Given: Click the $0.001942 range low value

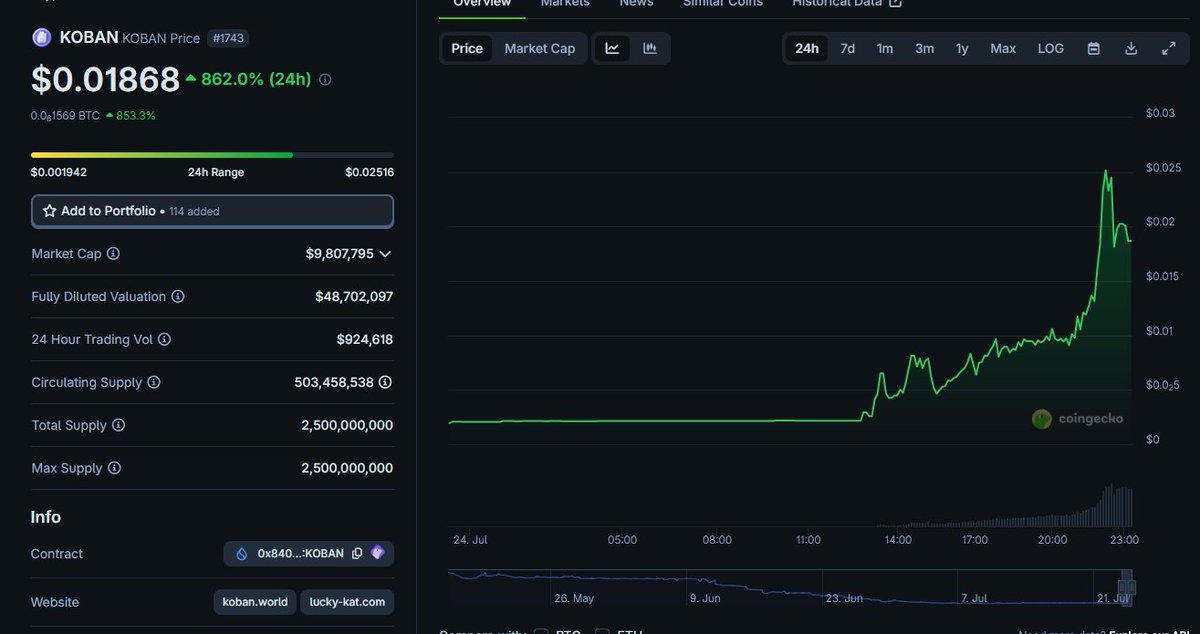Looking at the screenshot, I should [x=59, y=172].
